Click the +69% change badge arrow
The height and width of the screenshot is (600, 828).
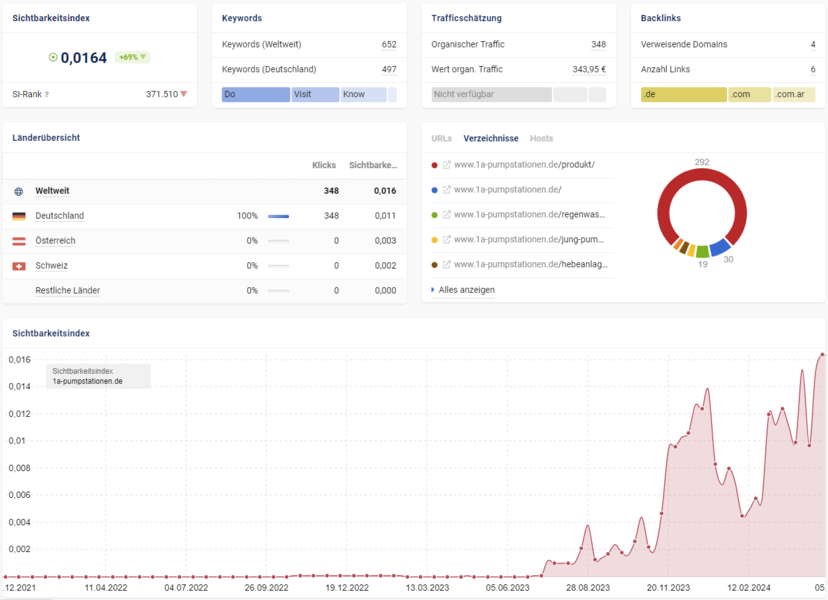143,57
